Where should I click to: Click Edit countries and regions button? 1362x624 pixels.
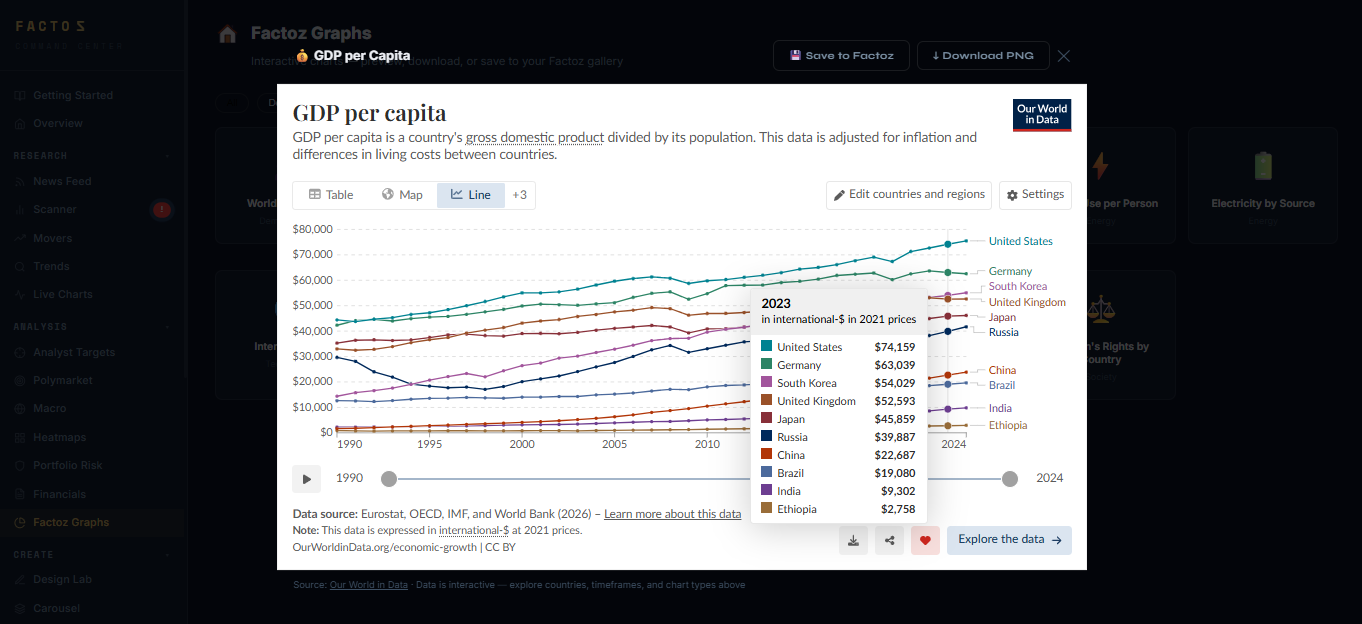coord(909,195)
